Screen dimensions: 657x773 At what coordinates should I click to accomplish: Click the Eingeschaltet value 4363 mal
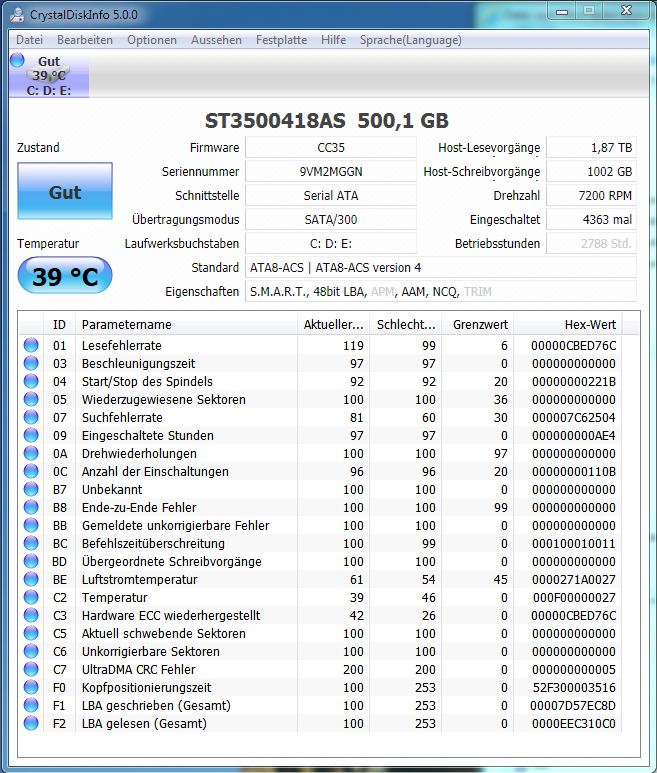point(591,219)
